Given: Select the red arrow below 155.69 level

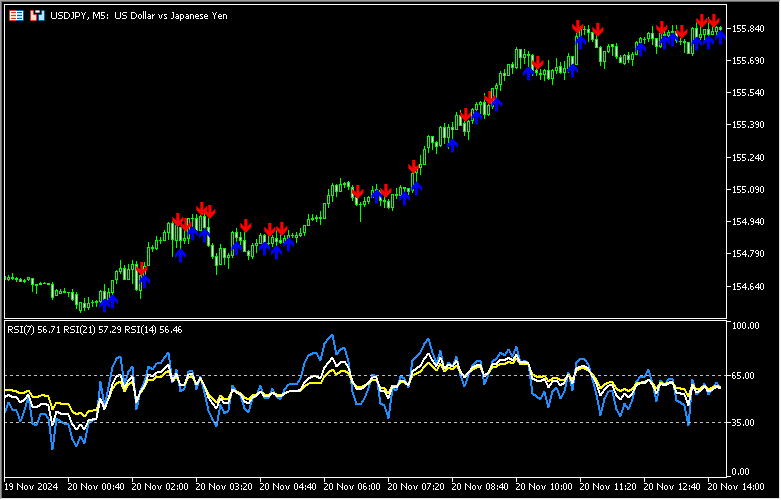Looking at the screenshot, I should 537,64.
